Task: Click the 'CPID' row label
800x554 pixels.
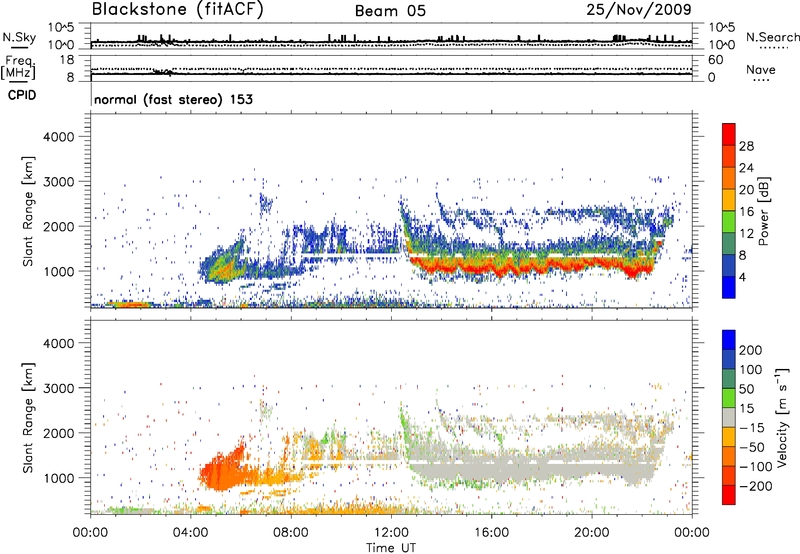Action: click(x=22, y=95)
